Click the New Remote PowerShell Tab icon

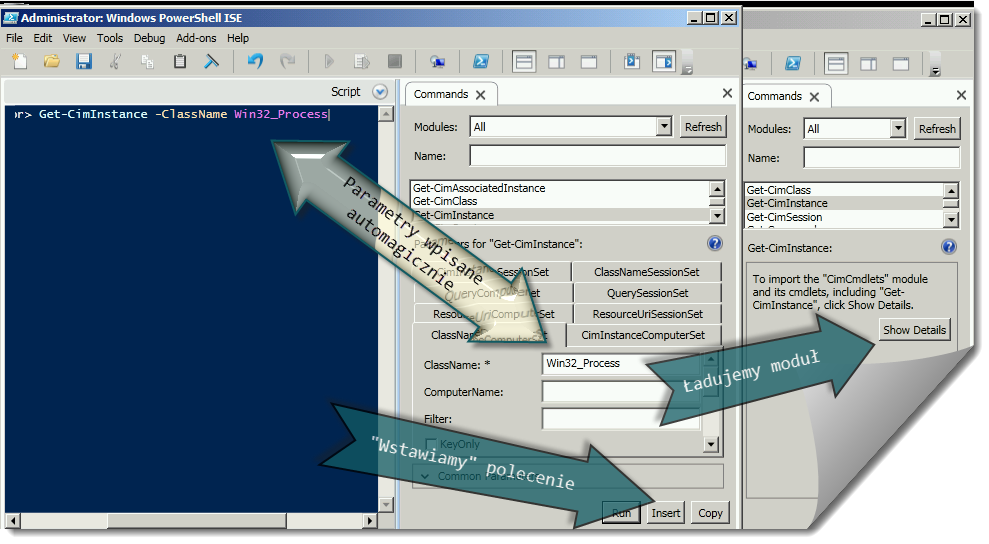pyautogui.click(x=437, y=62)
